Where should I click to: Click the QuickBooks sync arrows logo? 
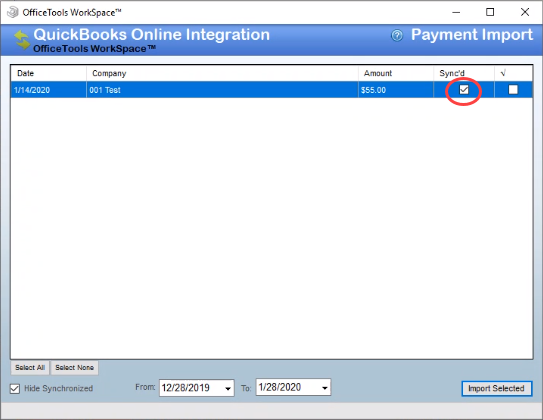22,39
